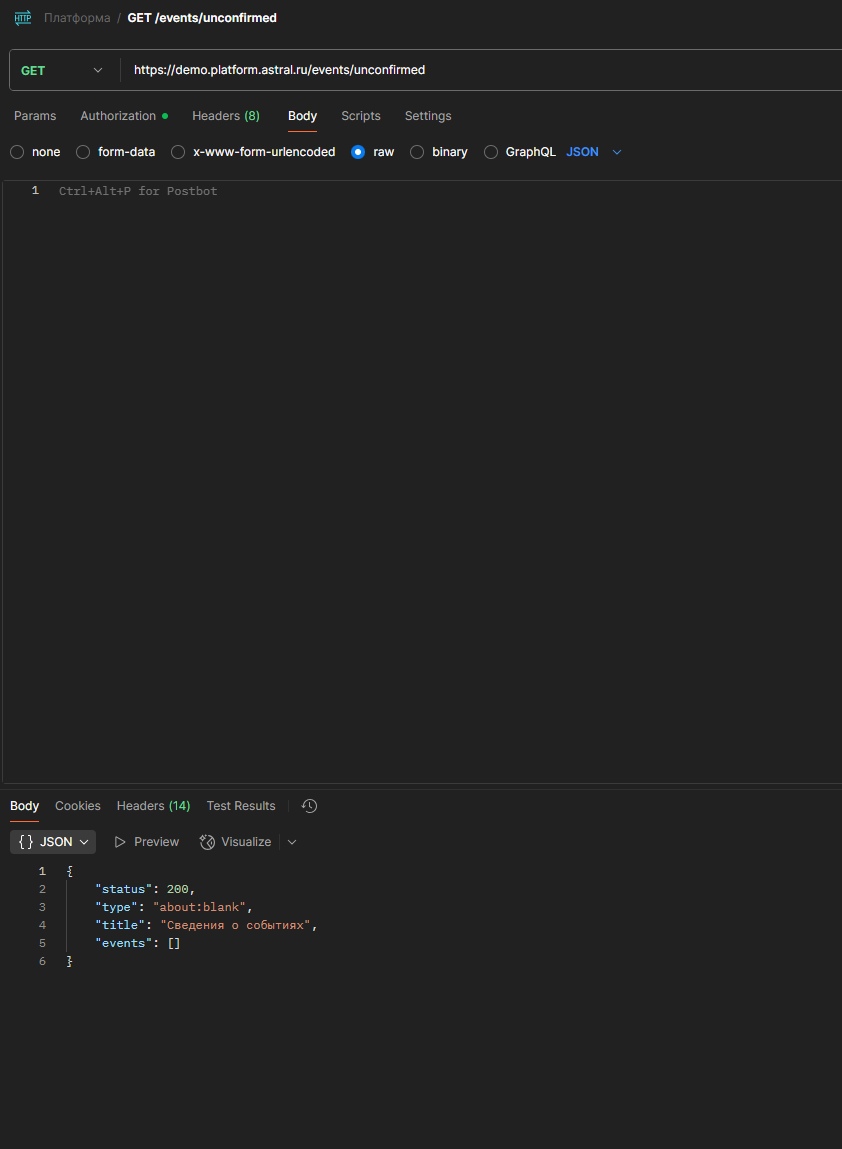Switch to the request Body tab
Screen dimensions: 842x1149
(302, 116)
